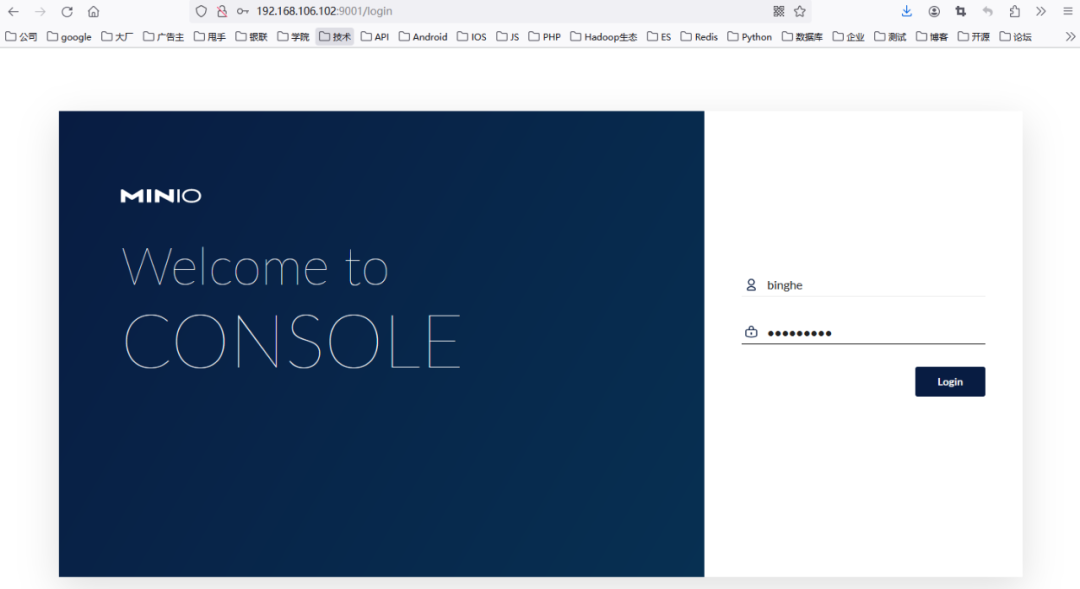Open the 数据库 bookmarks folder
Screen dimensions: 1080x589
[802, 37]
